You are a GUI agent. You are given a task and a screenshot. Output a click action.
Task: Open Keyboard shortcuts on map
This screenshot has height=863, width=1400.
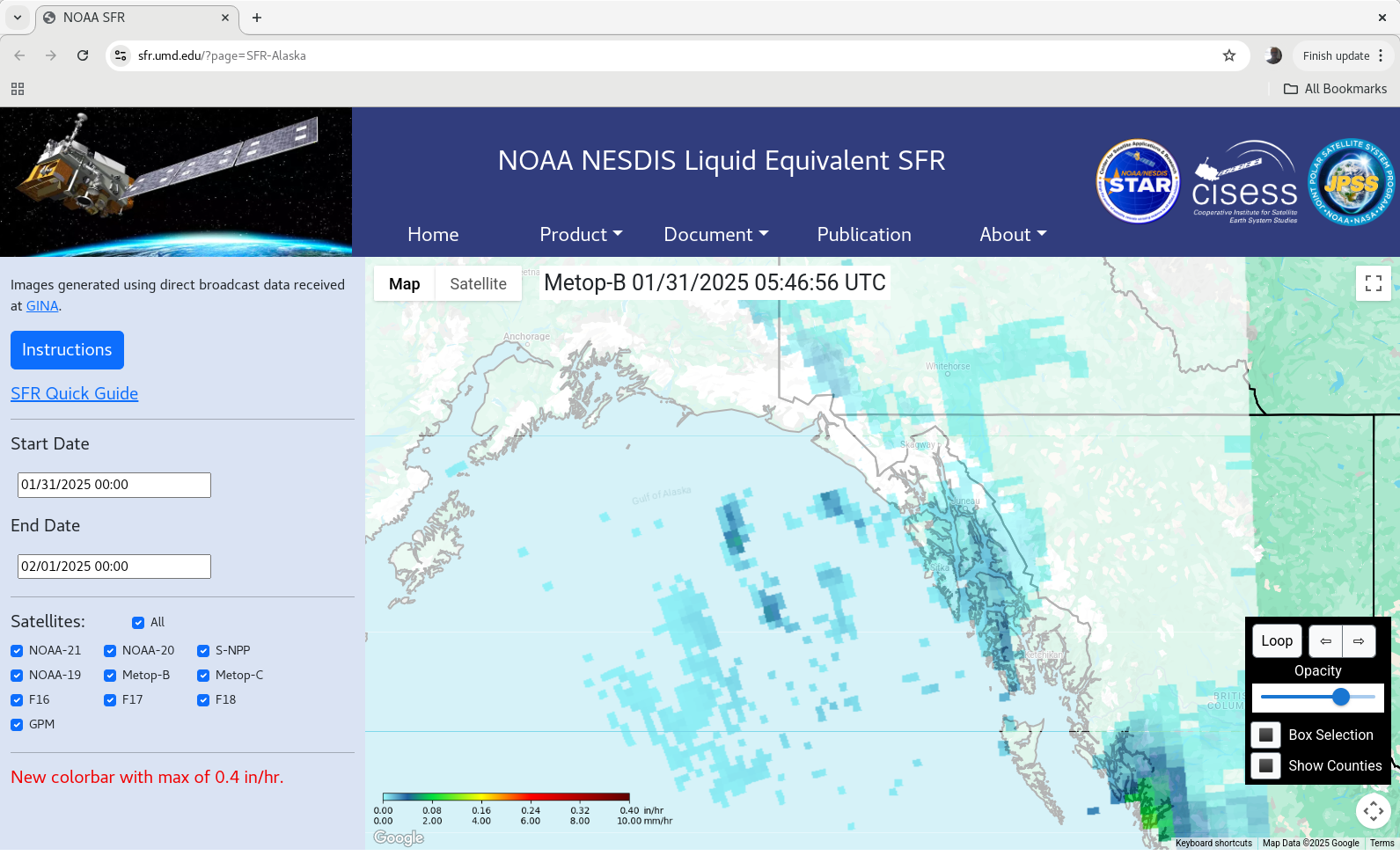pos(1213,843)
